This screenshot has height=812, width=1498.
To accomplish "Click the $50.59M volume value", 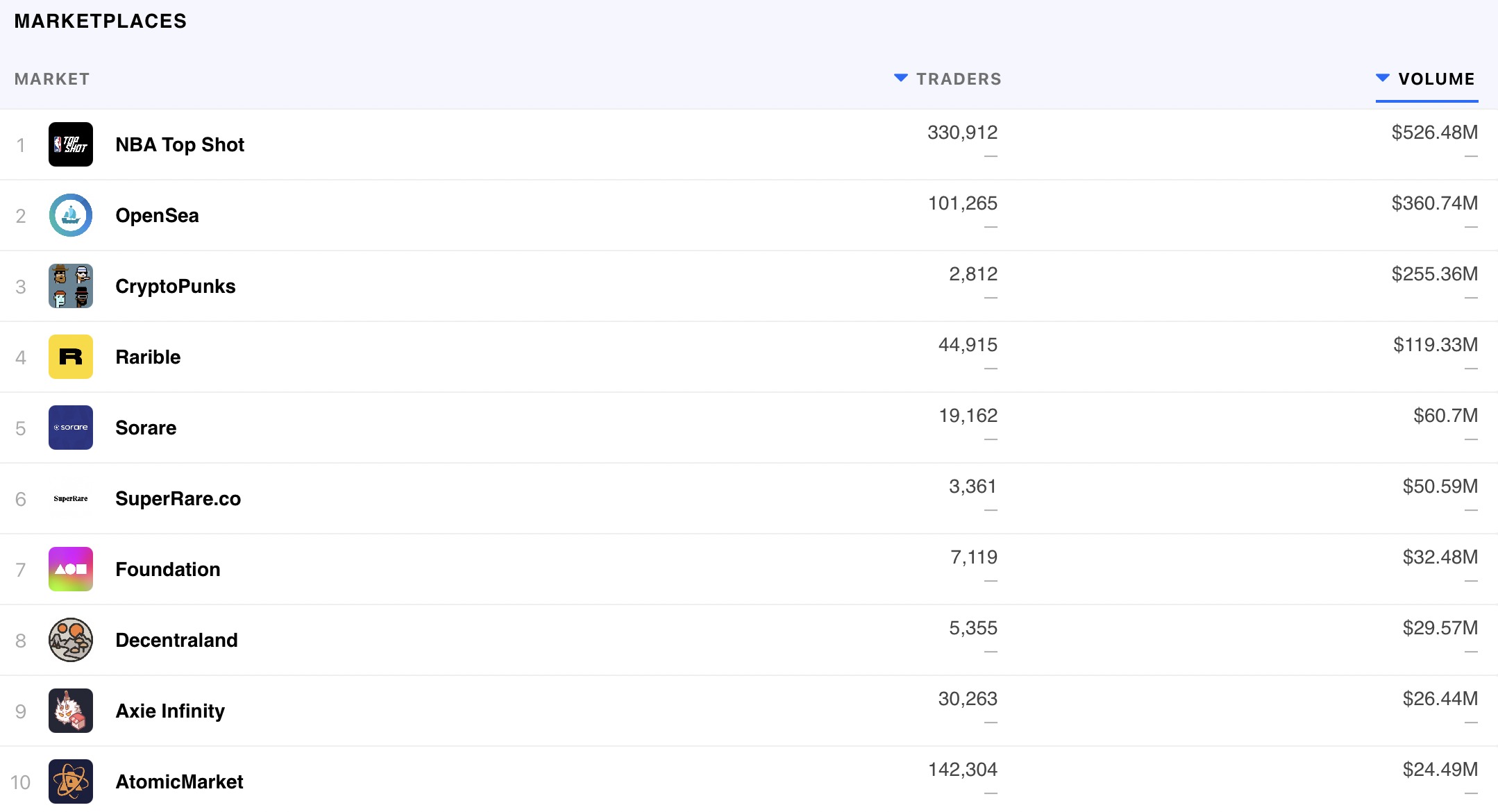I will point(1440,487).
